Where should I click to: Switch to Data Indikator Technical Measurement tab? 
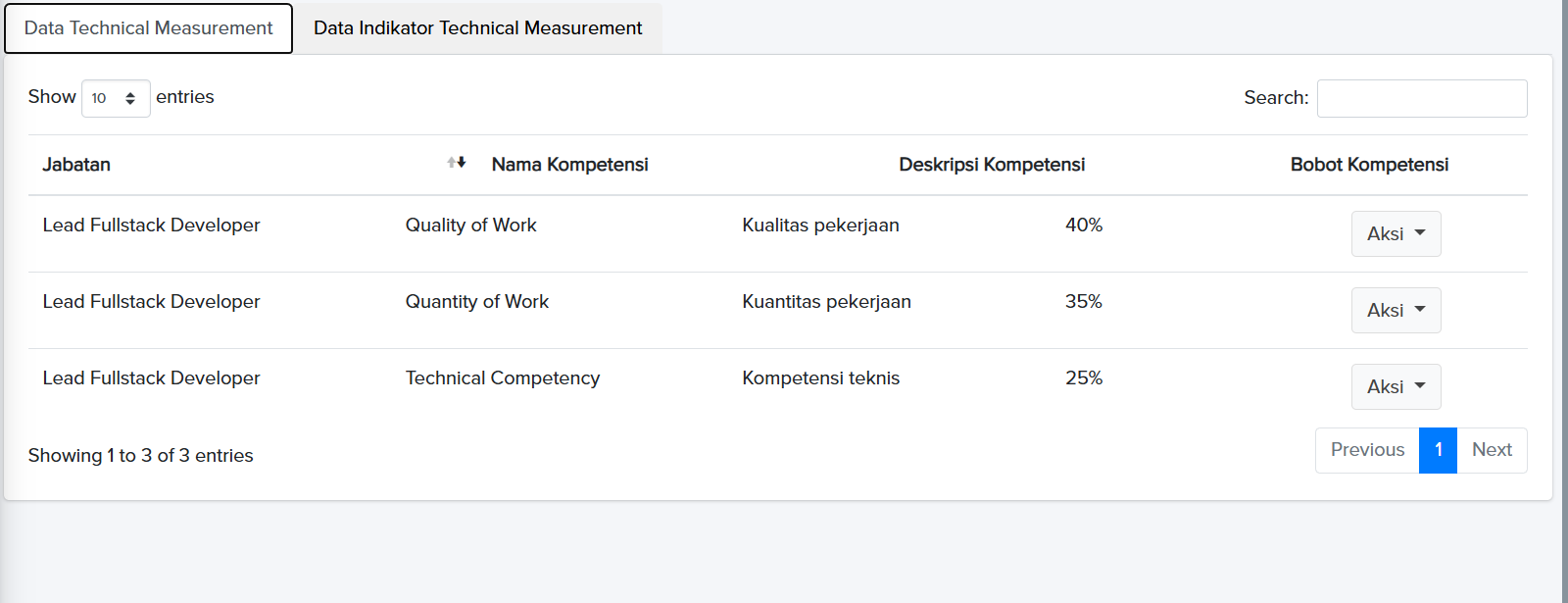[478, 28]
